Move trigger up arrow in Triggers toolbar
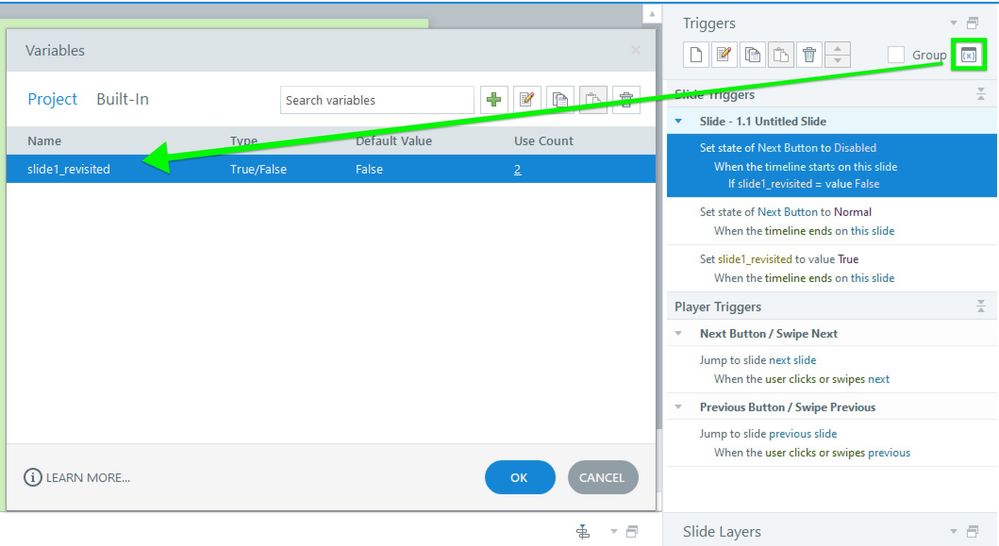This screenshot has height=546, width=999. (837, 48)
